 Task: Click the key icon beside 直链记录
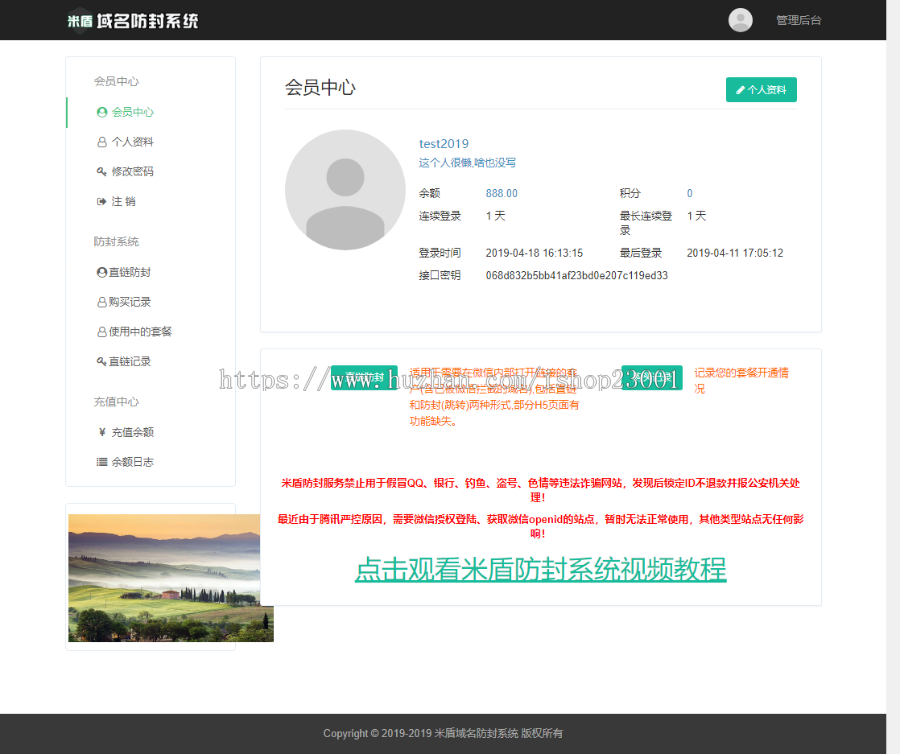tap(102, 362)
